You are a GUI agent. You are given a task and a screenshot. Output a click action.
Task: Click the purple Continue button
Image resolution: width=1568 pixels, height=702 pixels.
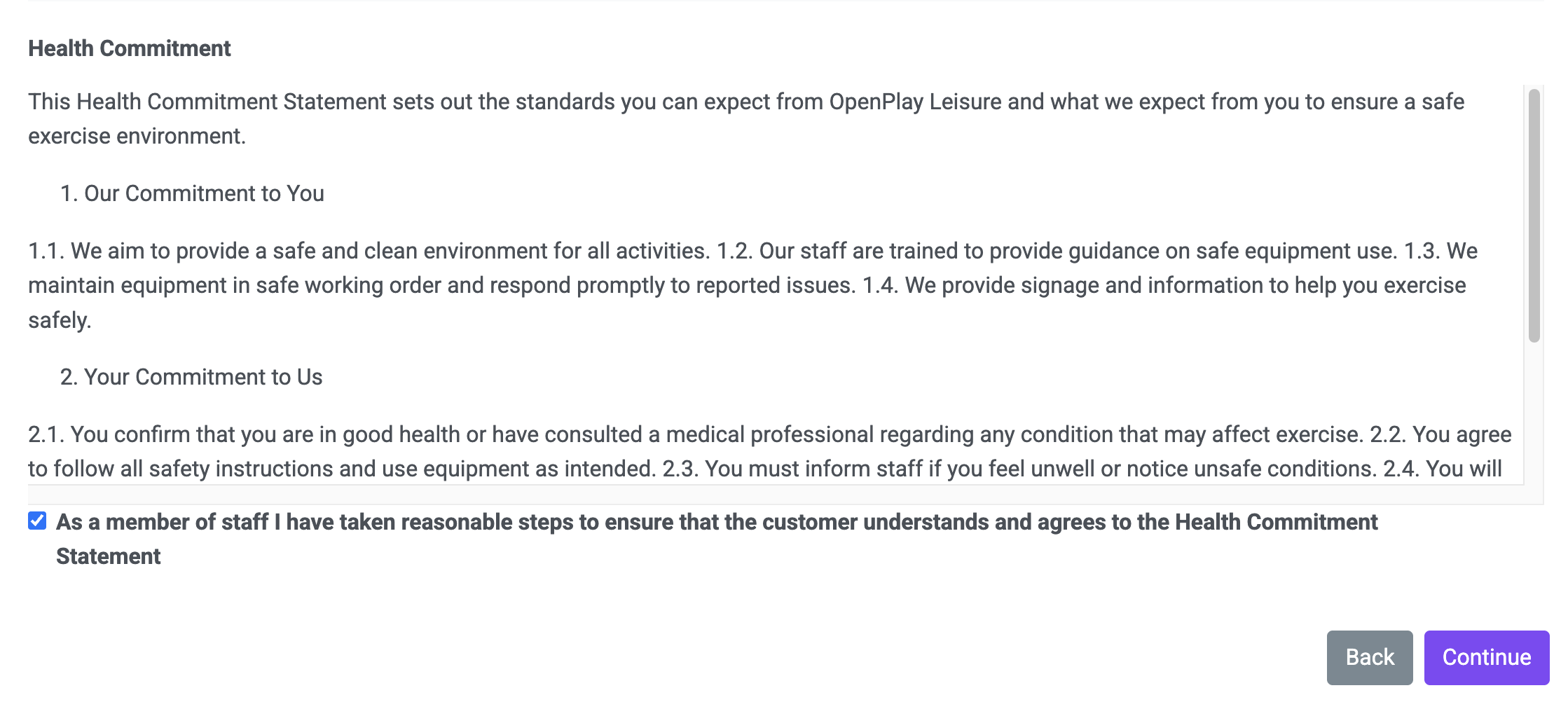click(1486, 657)
